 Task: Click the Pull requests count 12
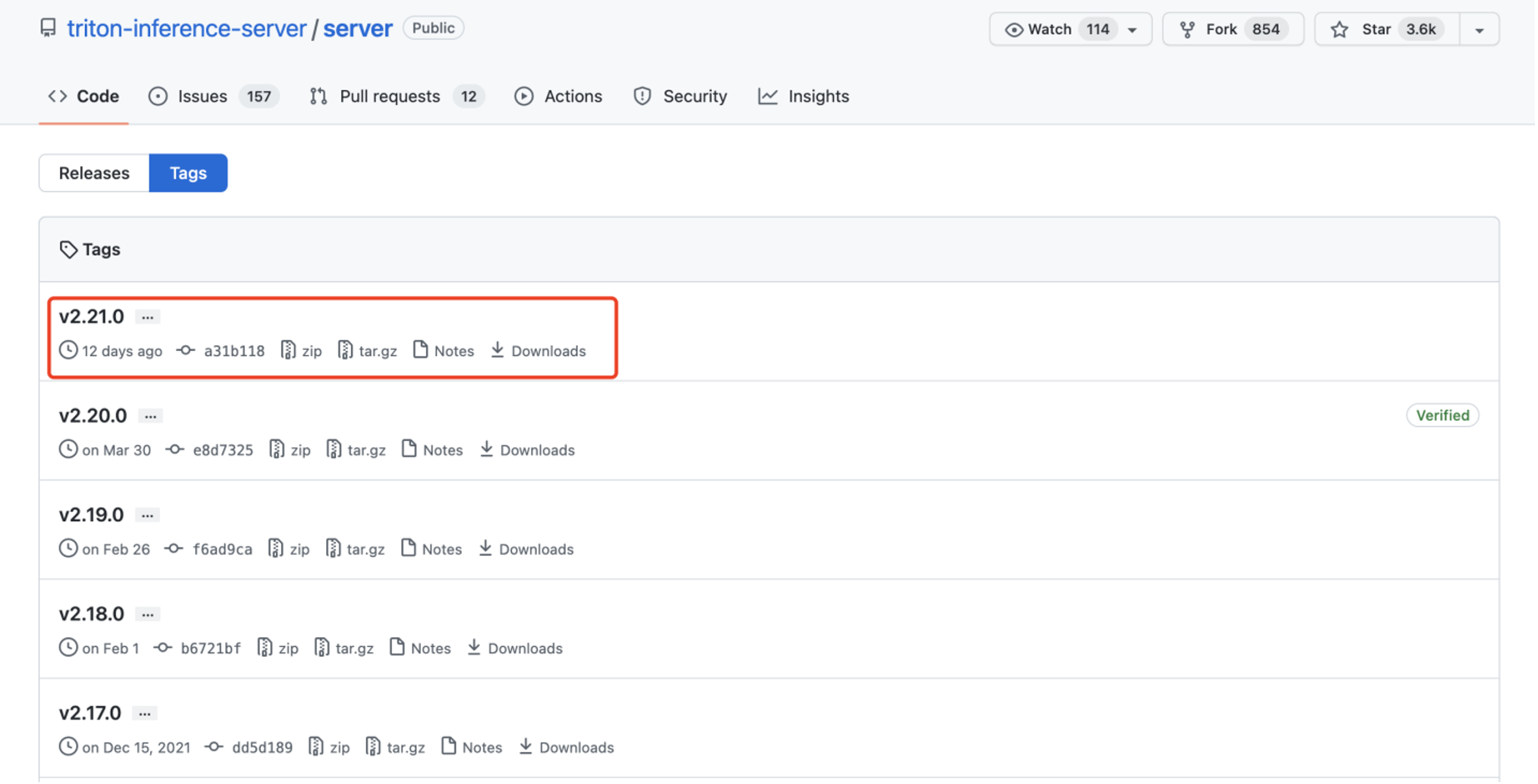click(469, 97)
